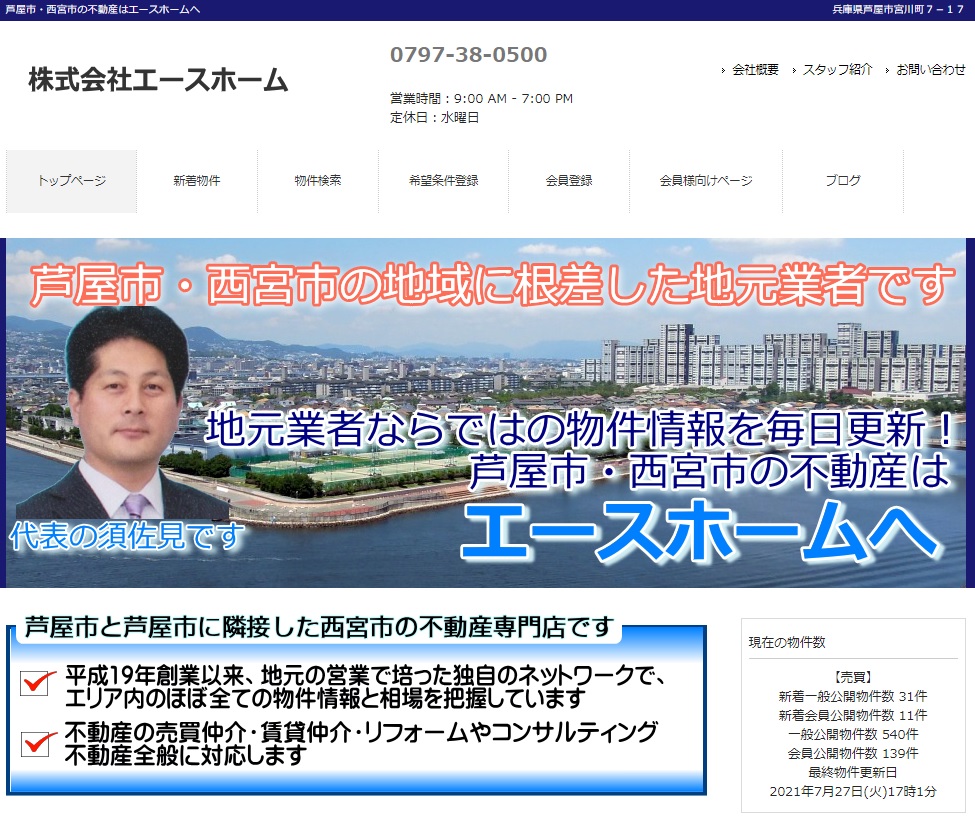Open the スタッフ紹介 link
Viewport: 975px width, 824px height.
[837, 70]
